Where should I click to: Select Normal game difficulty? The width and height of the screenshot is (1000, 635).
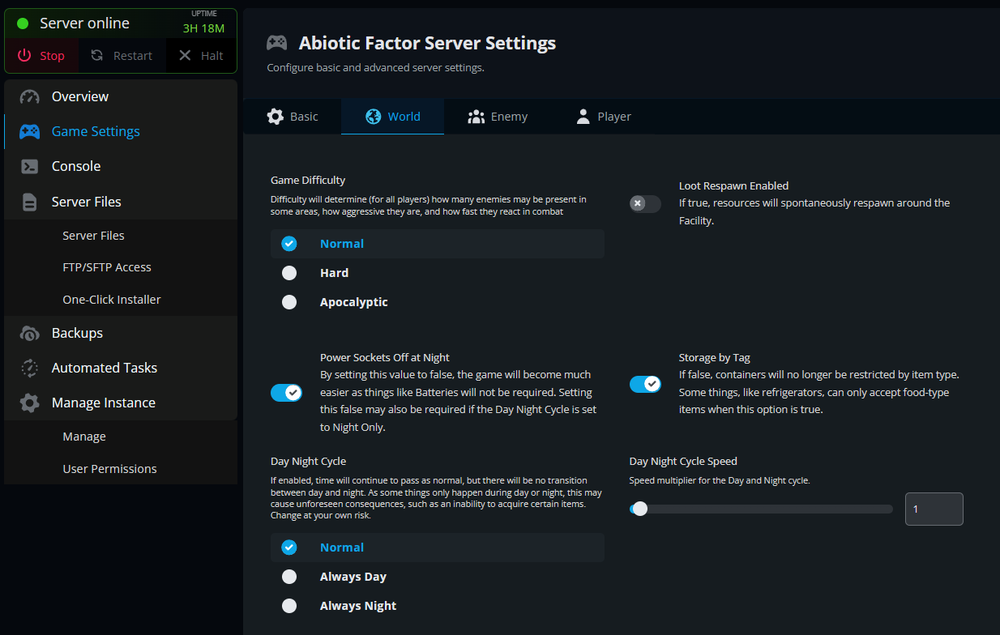point(438,244)
